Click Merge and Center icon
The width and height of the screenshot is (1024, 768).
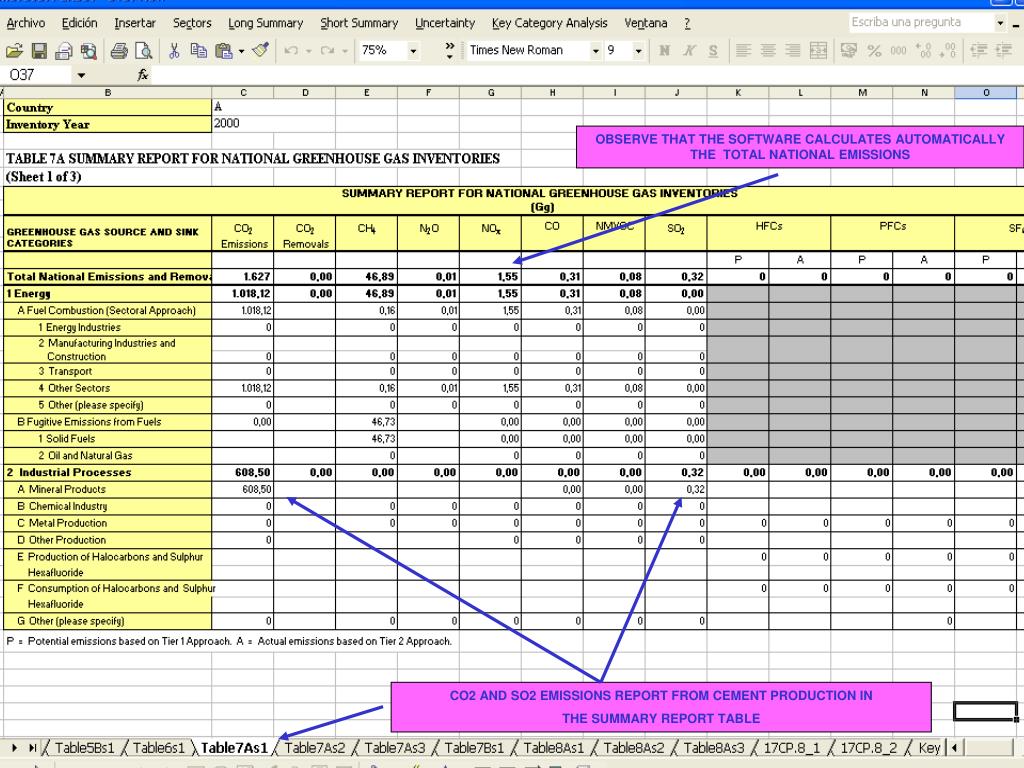[x=818, y=50]
